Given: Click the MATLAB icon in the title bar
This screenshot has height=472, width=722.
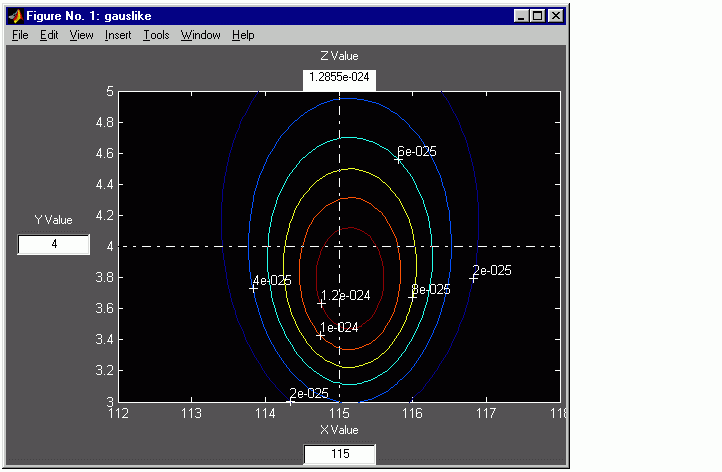Looking at the screenshot, I should pos(16,16).
